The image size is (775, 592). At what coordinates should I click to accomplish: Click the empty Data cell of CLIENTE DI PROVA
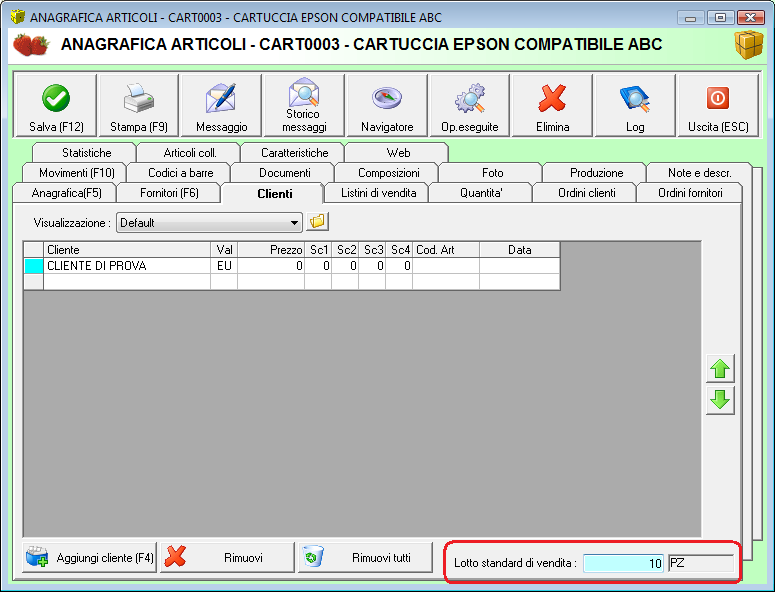tap(519, 266)
